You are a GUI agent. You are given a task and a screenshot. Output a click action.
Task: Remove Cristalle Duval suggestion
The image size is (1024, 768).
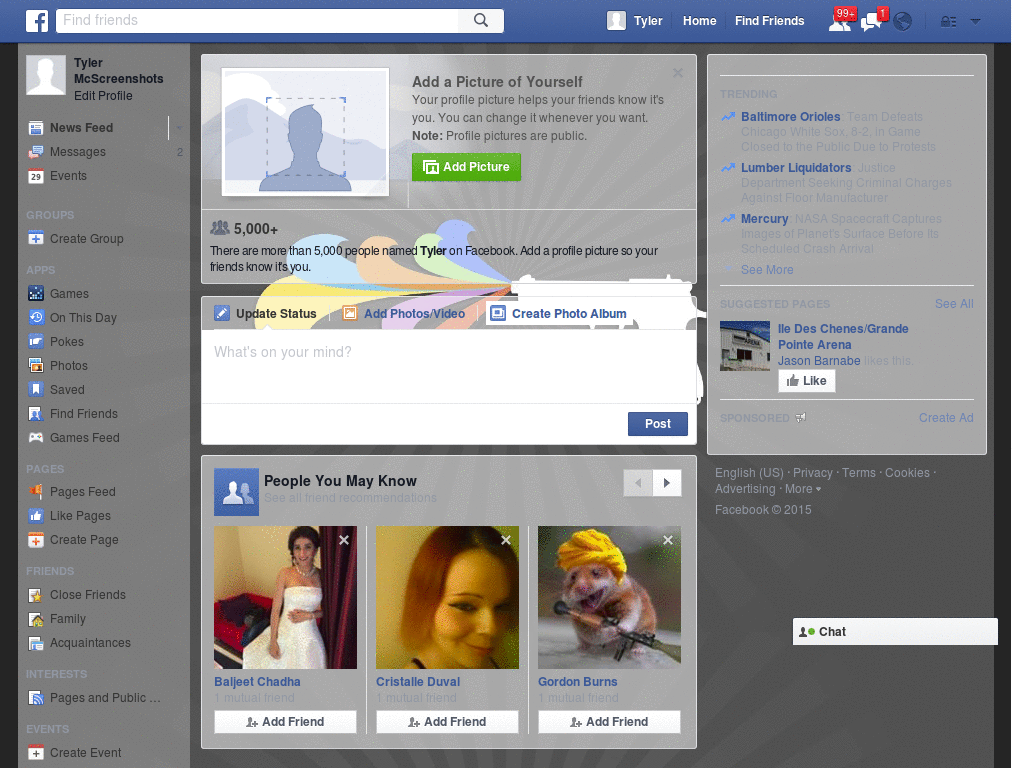pos(505,540)
